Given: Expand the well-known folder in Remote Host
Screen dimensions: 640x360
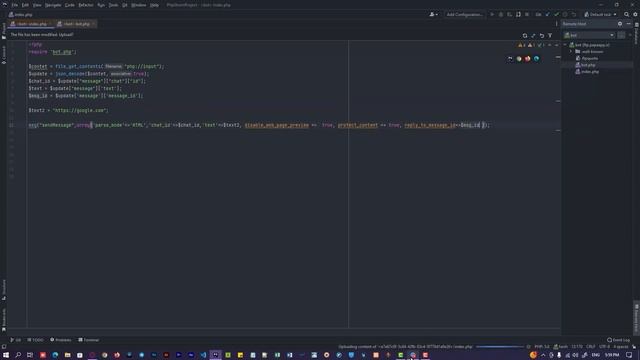Looking at the screenshot, I should (x=571, y=52).
